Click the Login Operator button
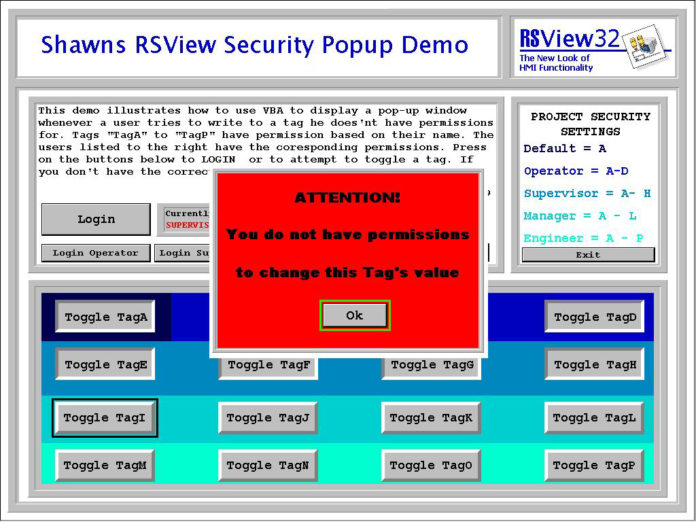 coord(95,253)
